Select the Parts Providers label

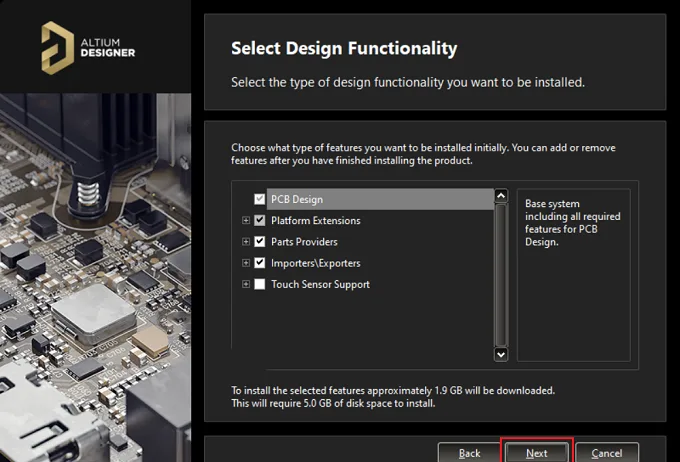click(x=304, y=242)
